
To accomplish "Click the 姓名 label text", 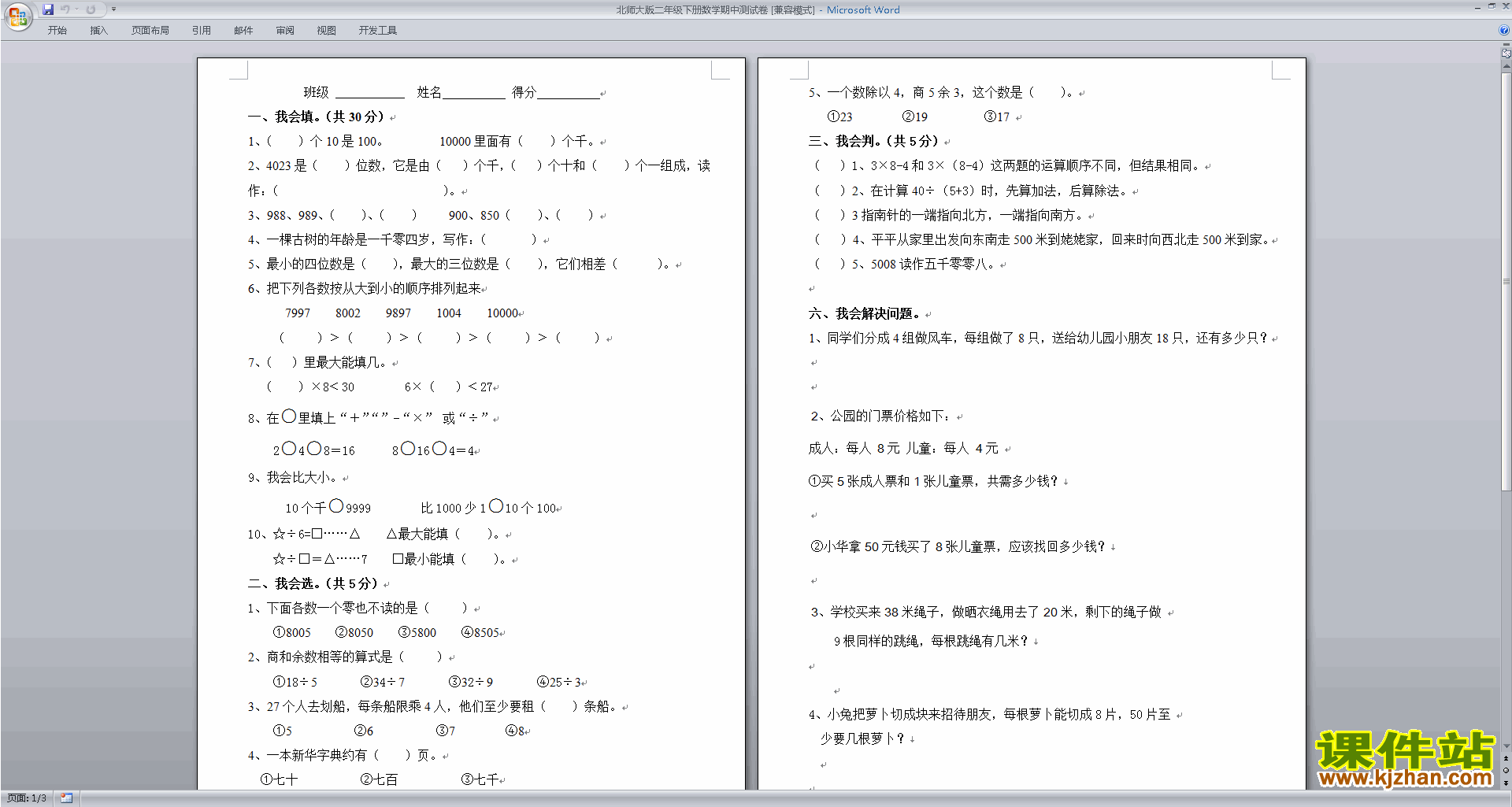I will point(429,93).
